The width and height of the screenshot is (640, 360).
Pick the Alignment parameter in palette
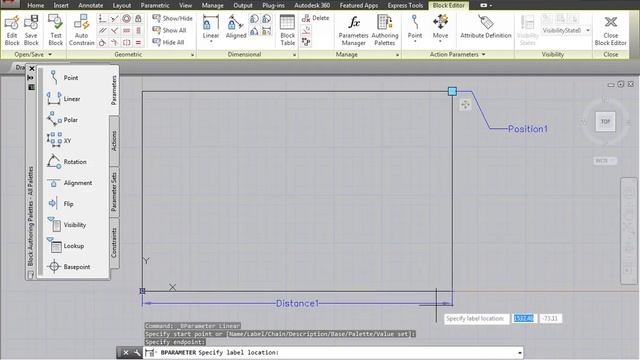[69, 183]
